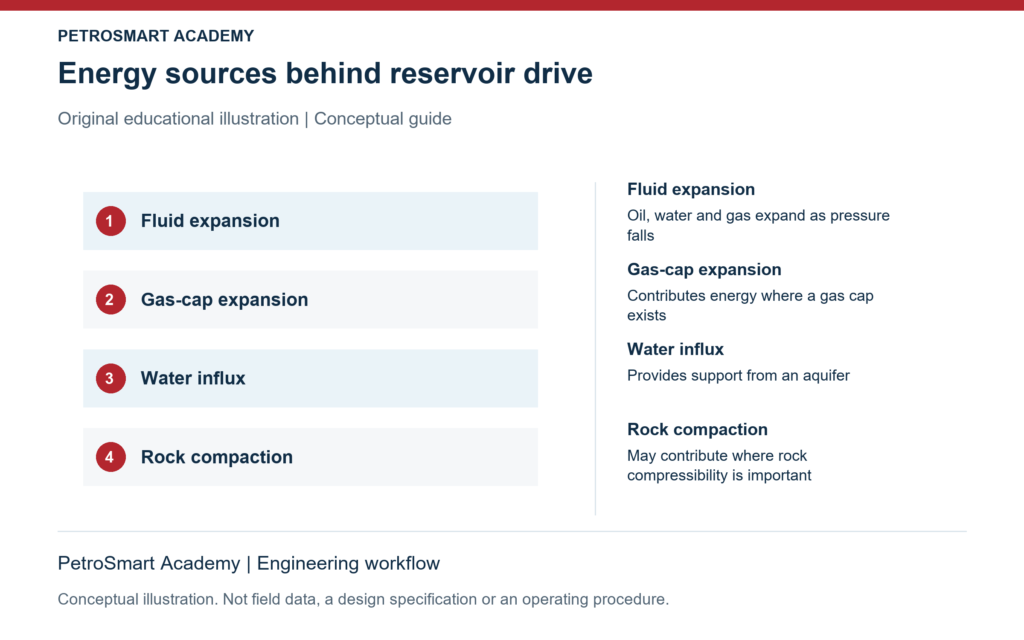The image size is (1024, 640).
Task: Click the red number 1 badge
Action: click(110, 221)
